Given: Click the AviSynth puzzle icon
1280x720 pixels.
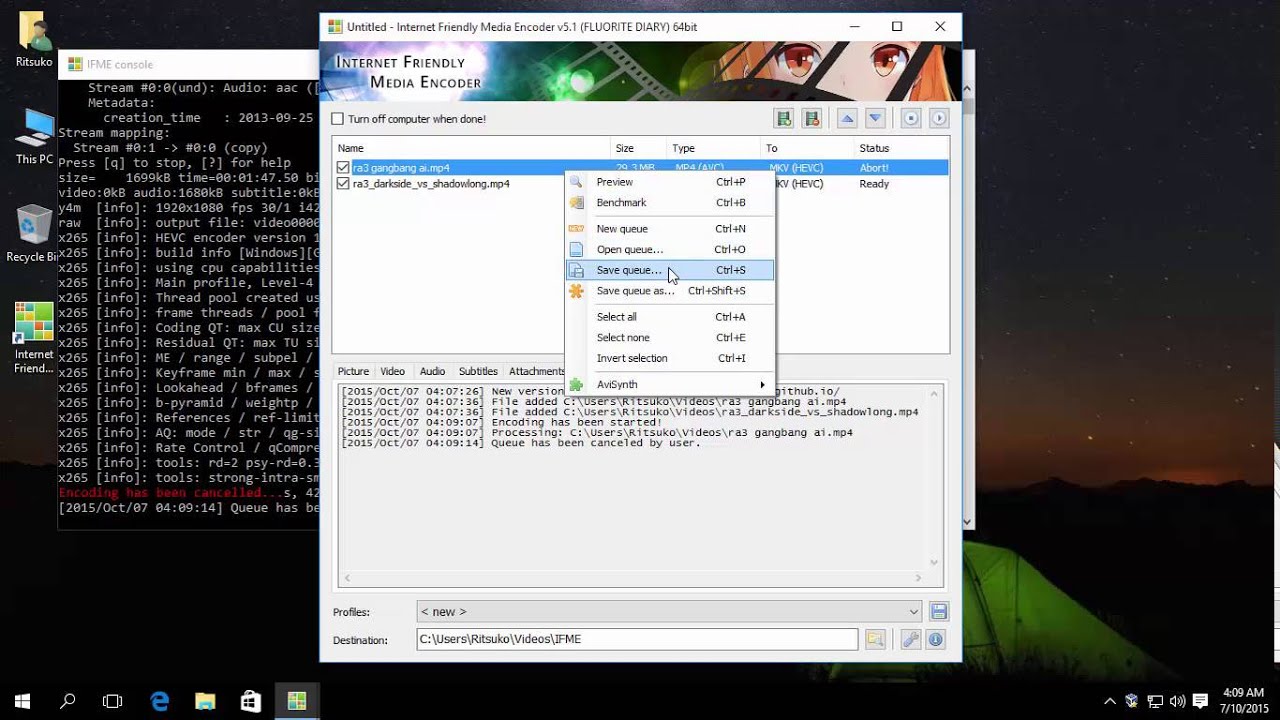Looking at the screenshot, I should tap(576, 384).
